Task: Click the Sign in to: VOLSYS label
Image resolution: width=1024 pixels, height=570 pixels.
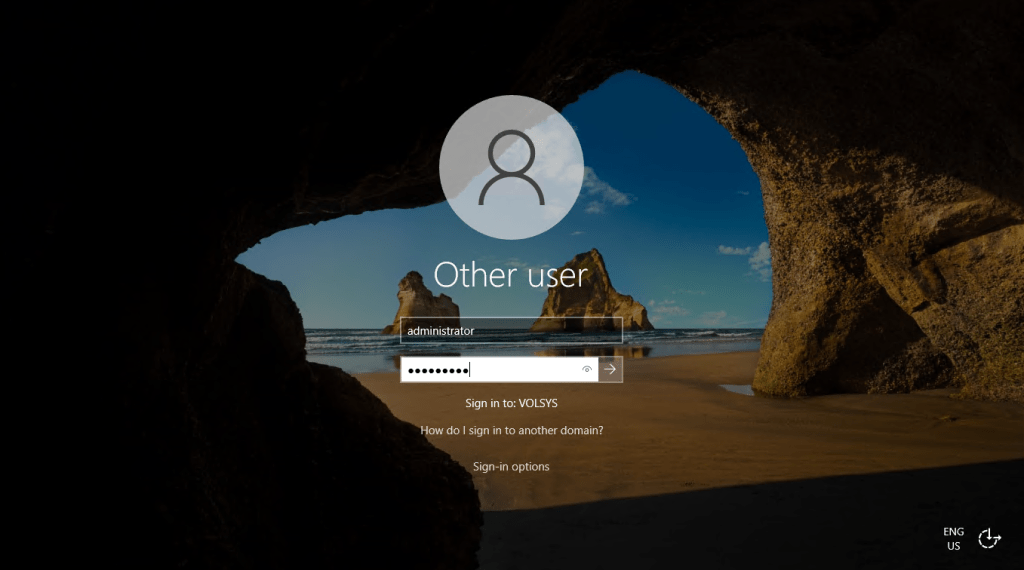Action: (511, 403)
